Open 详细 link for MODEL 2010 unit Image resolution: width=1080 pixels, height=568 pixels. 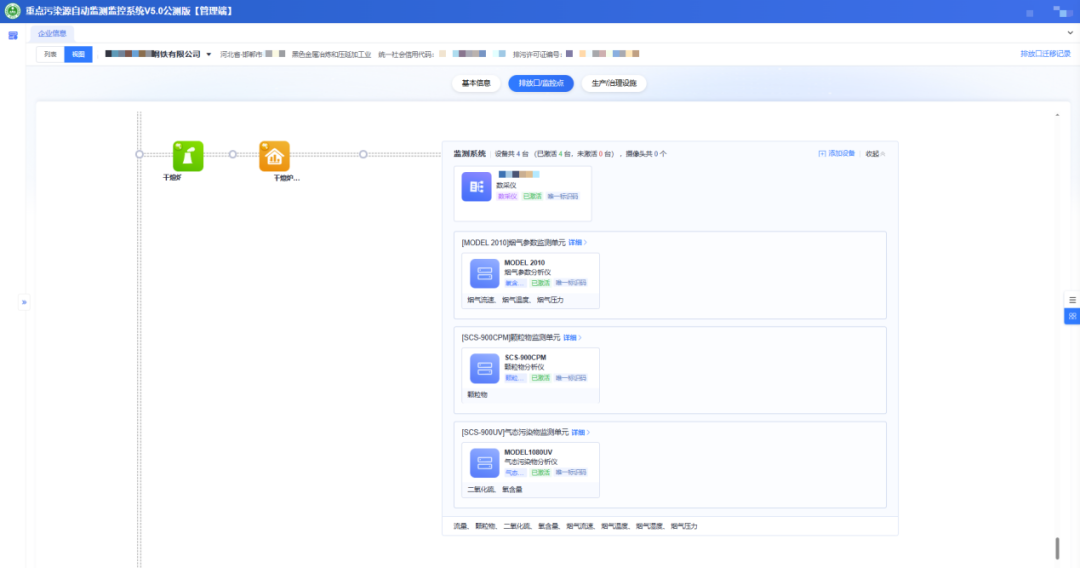[578, 242]
